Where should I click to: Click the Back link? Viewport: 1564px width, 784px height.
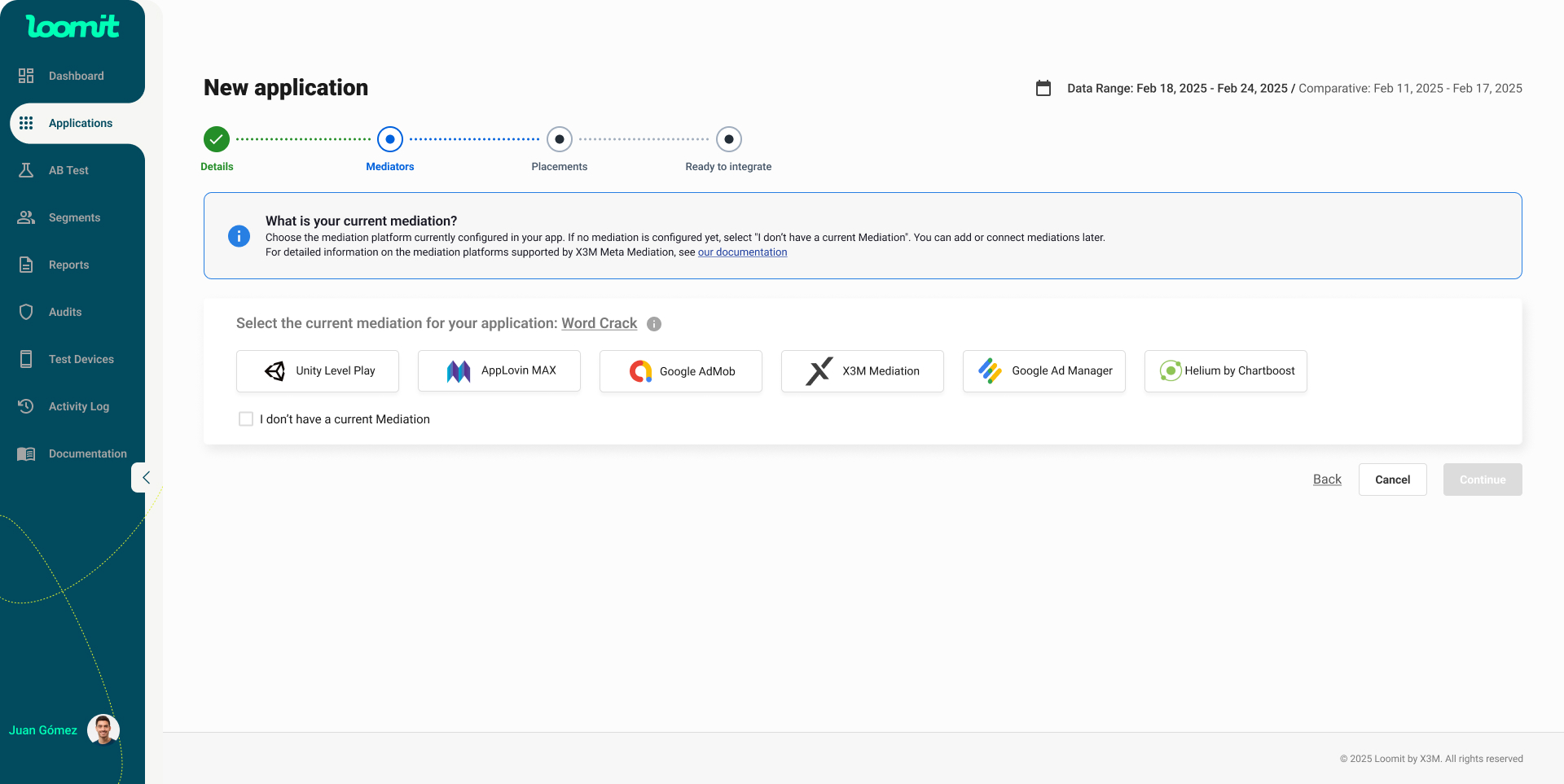point(1327,480)
